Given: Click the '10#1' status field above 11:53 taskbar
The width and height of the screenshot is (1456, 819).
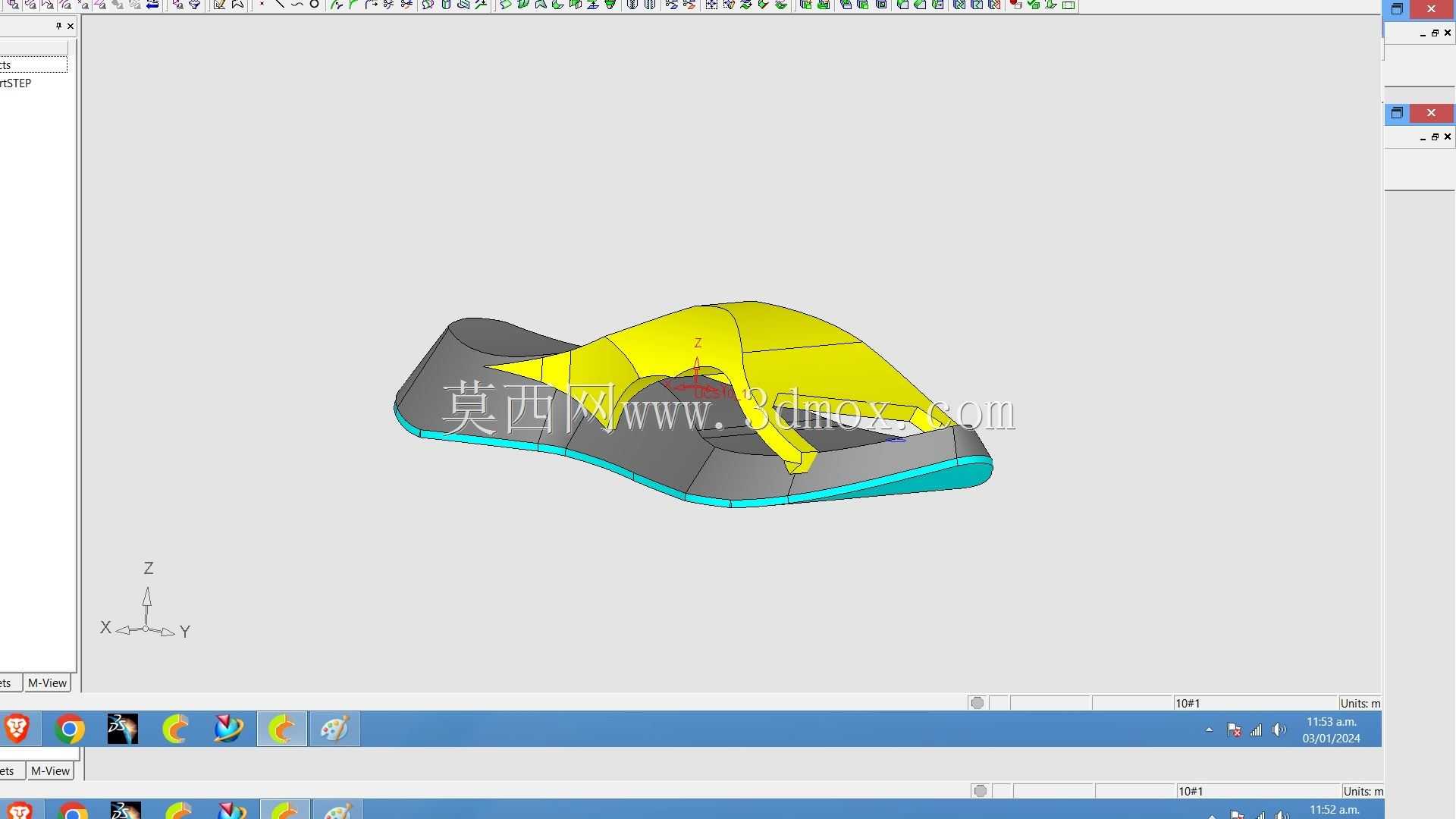Looking at the screenshot, I should point(1255,703).
